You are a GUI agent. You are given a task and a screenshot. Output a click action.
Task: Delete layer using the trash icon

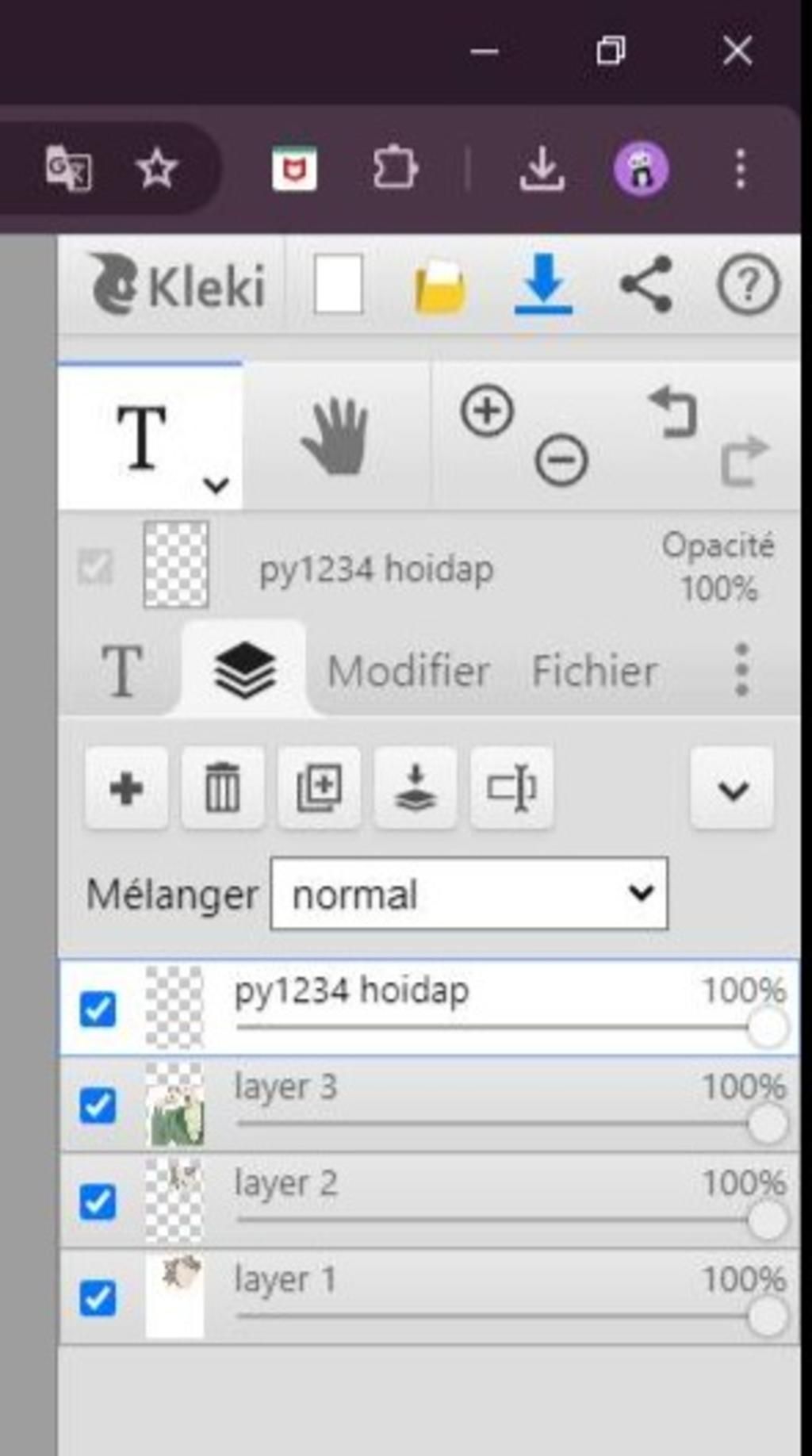[222, 788]
